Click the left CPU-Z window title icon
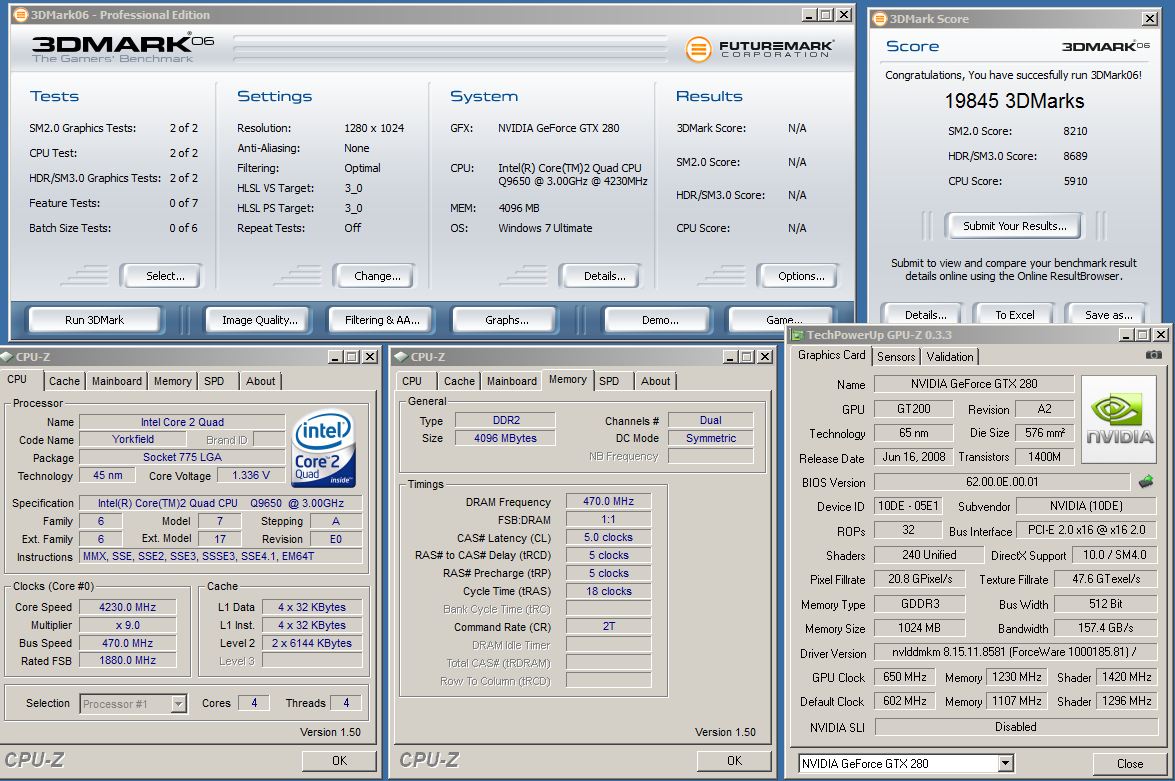 tap(6, 357)
